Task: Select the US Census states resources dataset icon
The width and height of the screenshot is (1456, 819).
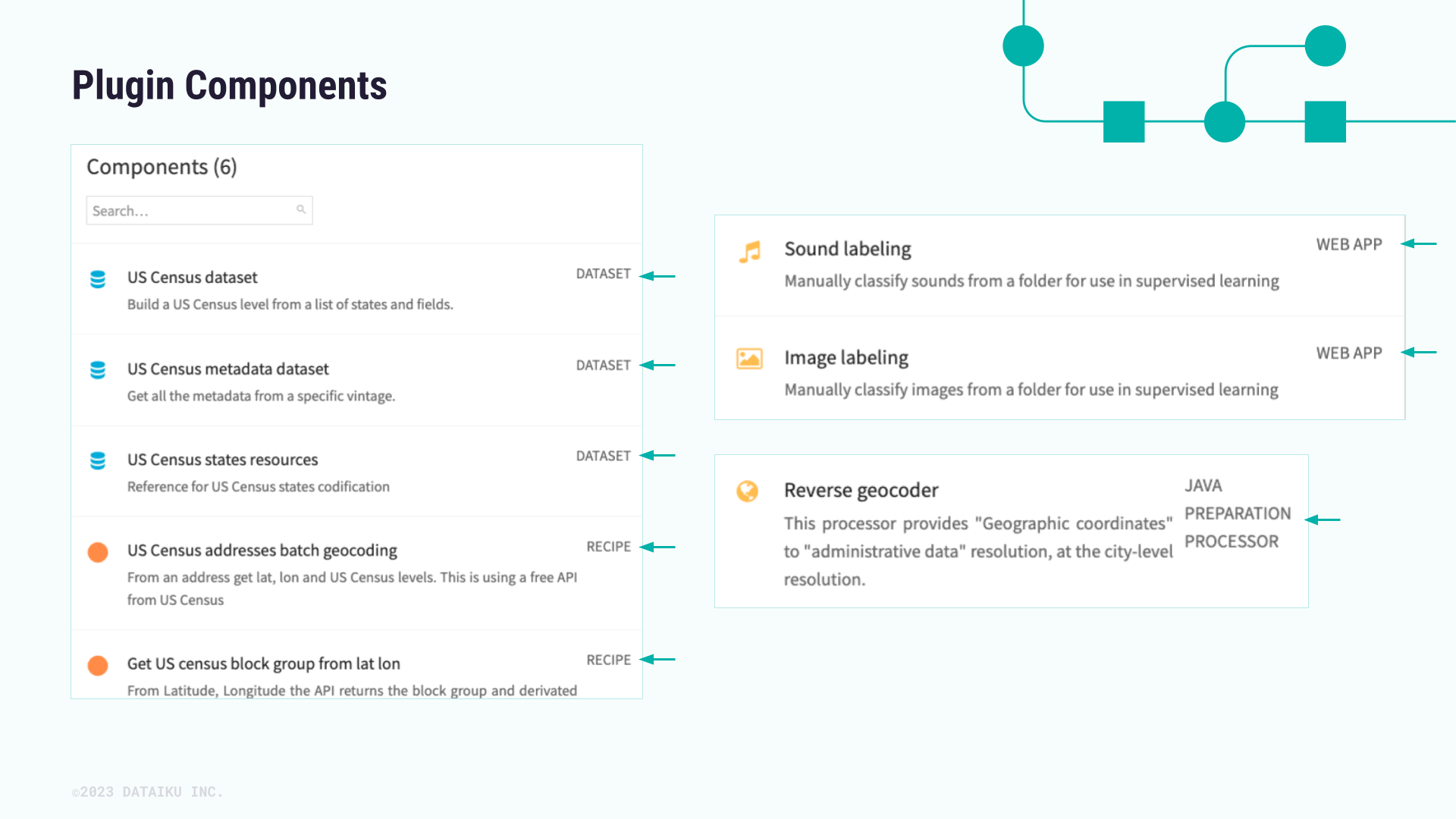Action: click(x=98, y=461)
